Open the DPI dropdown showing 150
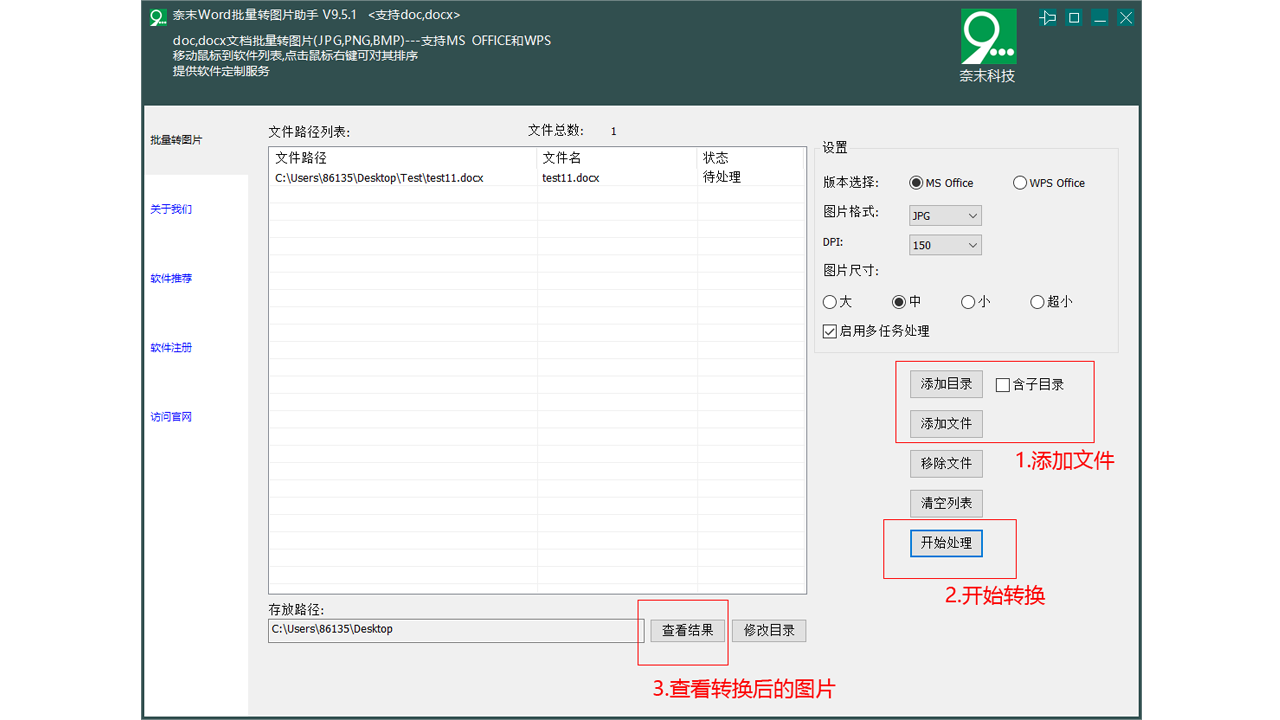The width and height of the screenshot is (1280, 720). click(x=944, y=244)
